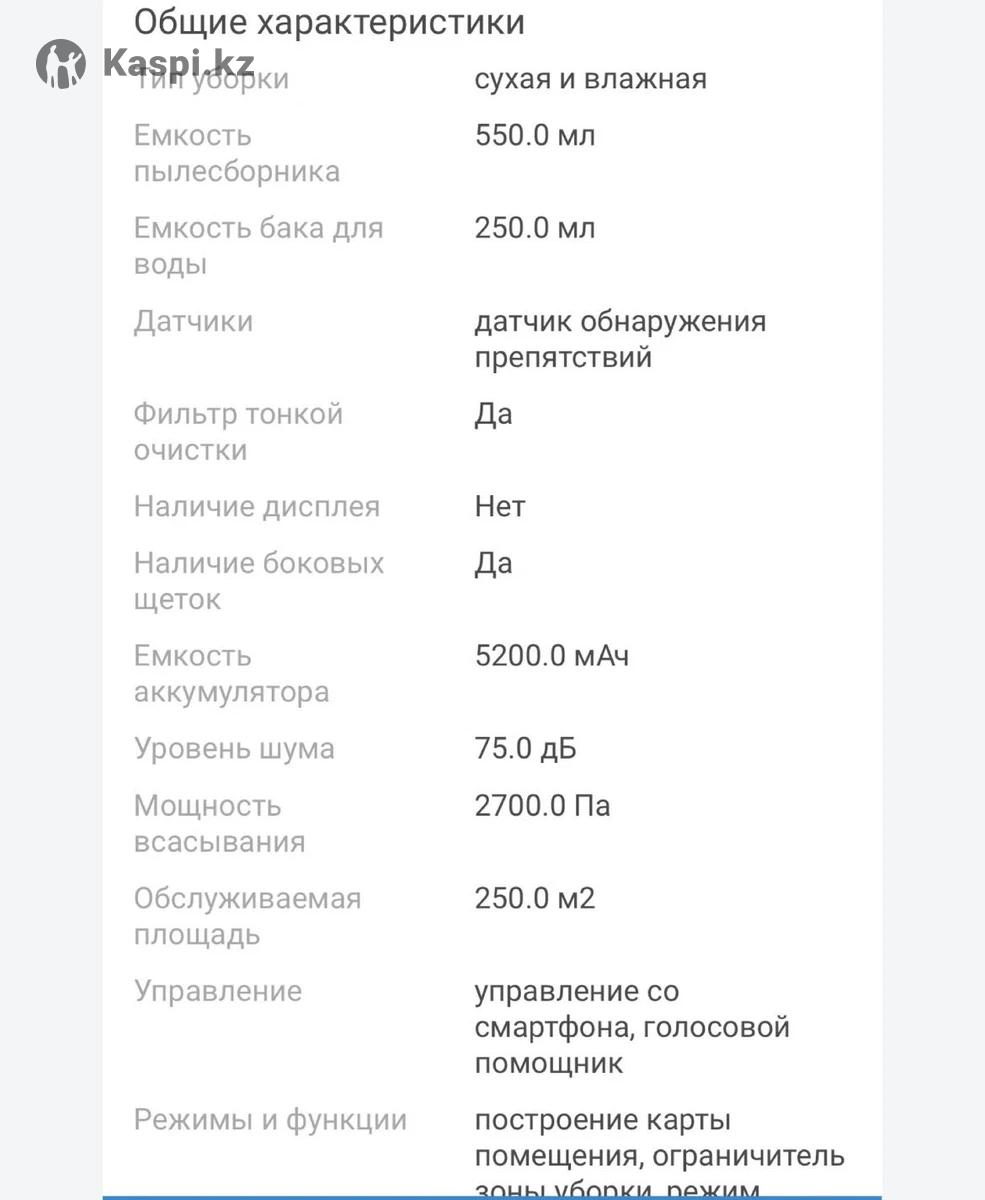
Task: Click the "Датчики" specification label
Action: click(x=193, y=322)
